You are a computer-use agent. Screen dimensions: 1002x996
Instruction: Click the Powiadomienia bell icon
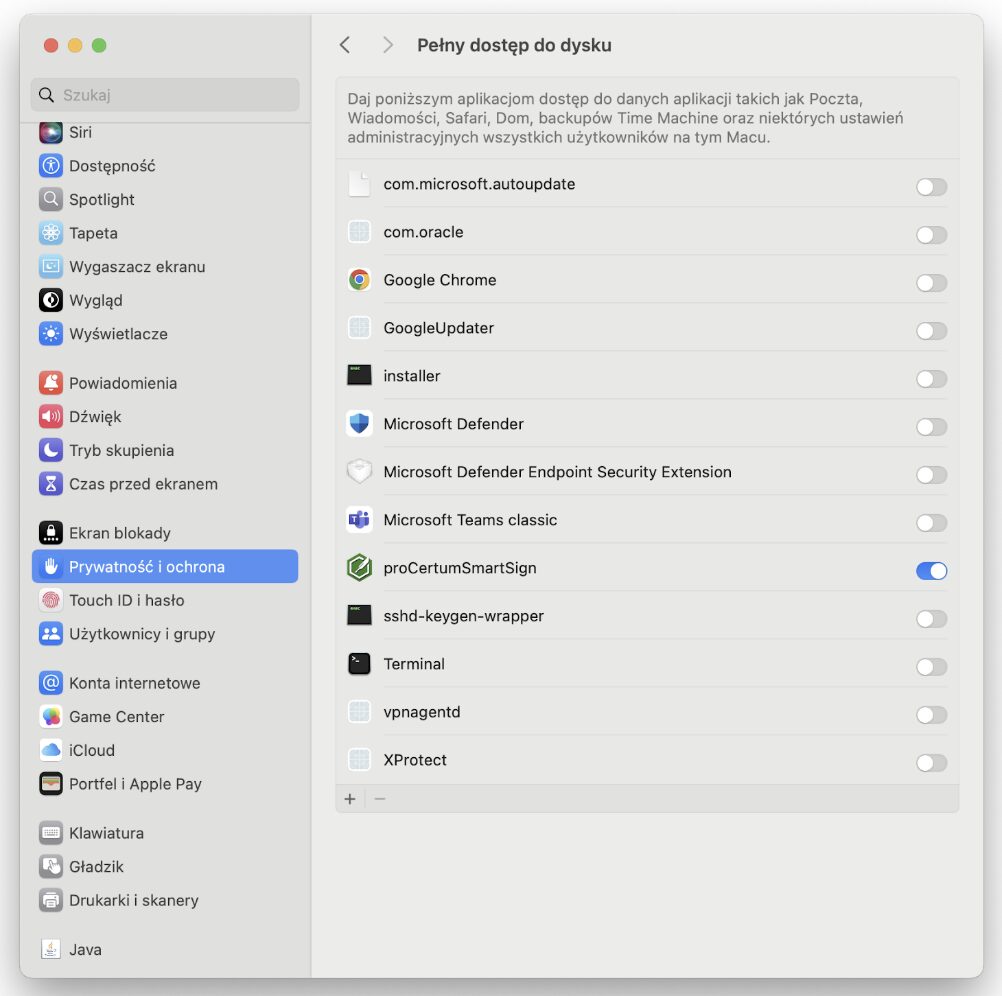(51, 383)
